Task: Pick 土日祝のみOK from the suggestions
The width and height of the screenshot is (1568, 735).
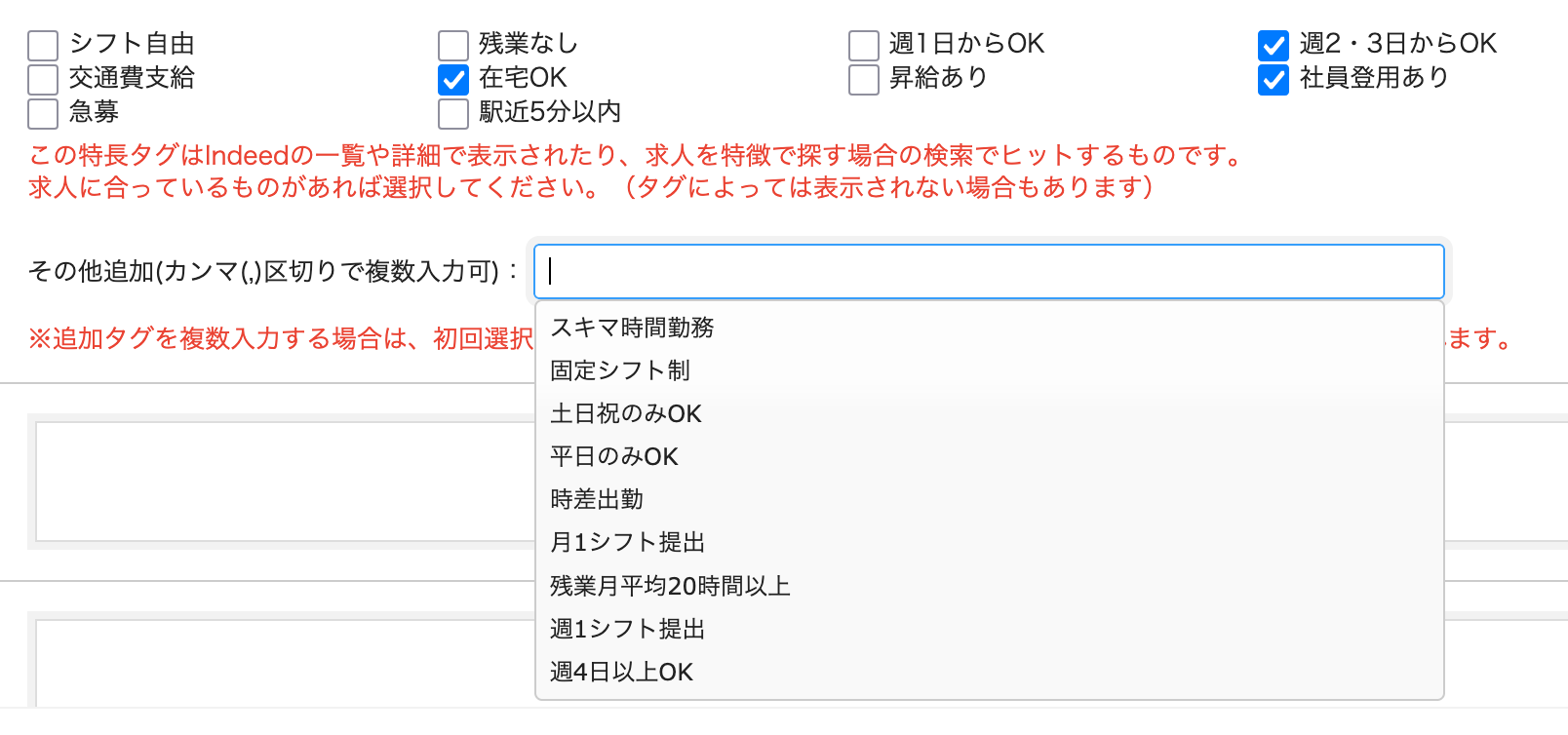Action: pos(626,413)
